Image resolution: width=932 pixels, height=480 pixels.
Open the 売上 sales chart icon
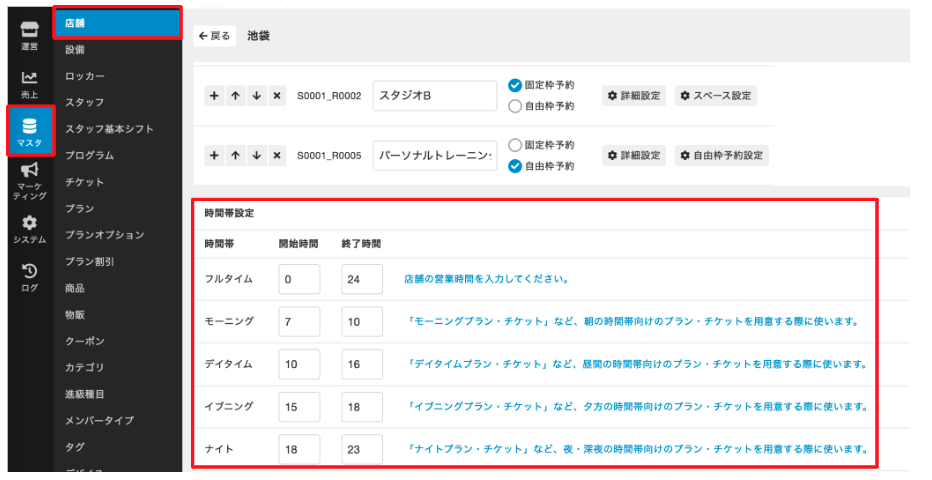coord(29,83)
